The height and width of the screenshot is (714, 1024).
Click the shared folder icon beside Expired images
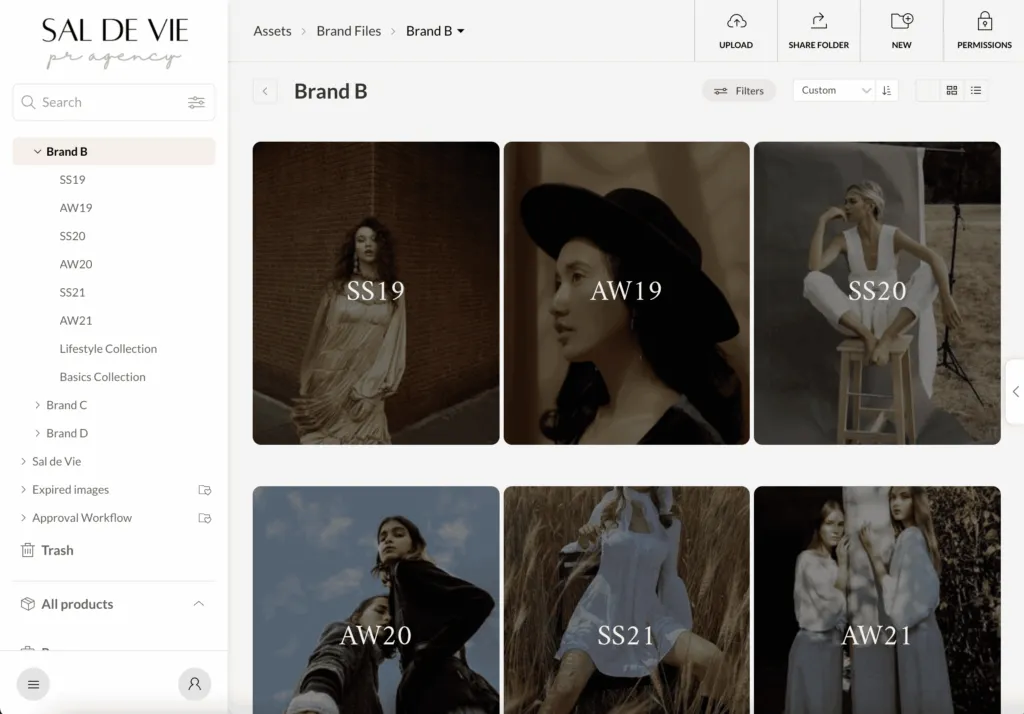pos(204,490)
